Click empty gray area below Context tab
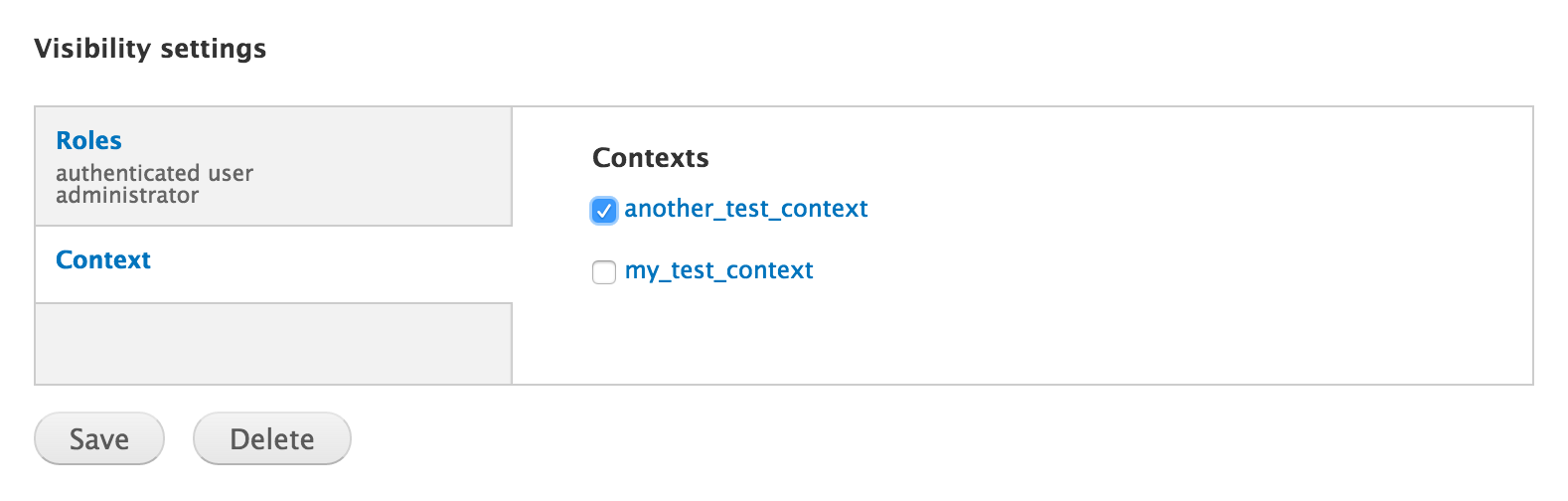 point(273,344)
